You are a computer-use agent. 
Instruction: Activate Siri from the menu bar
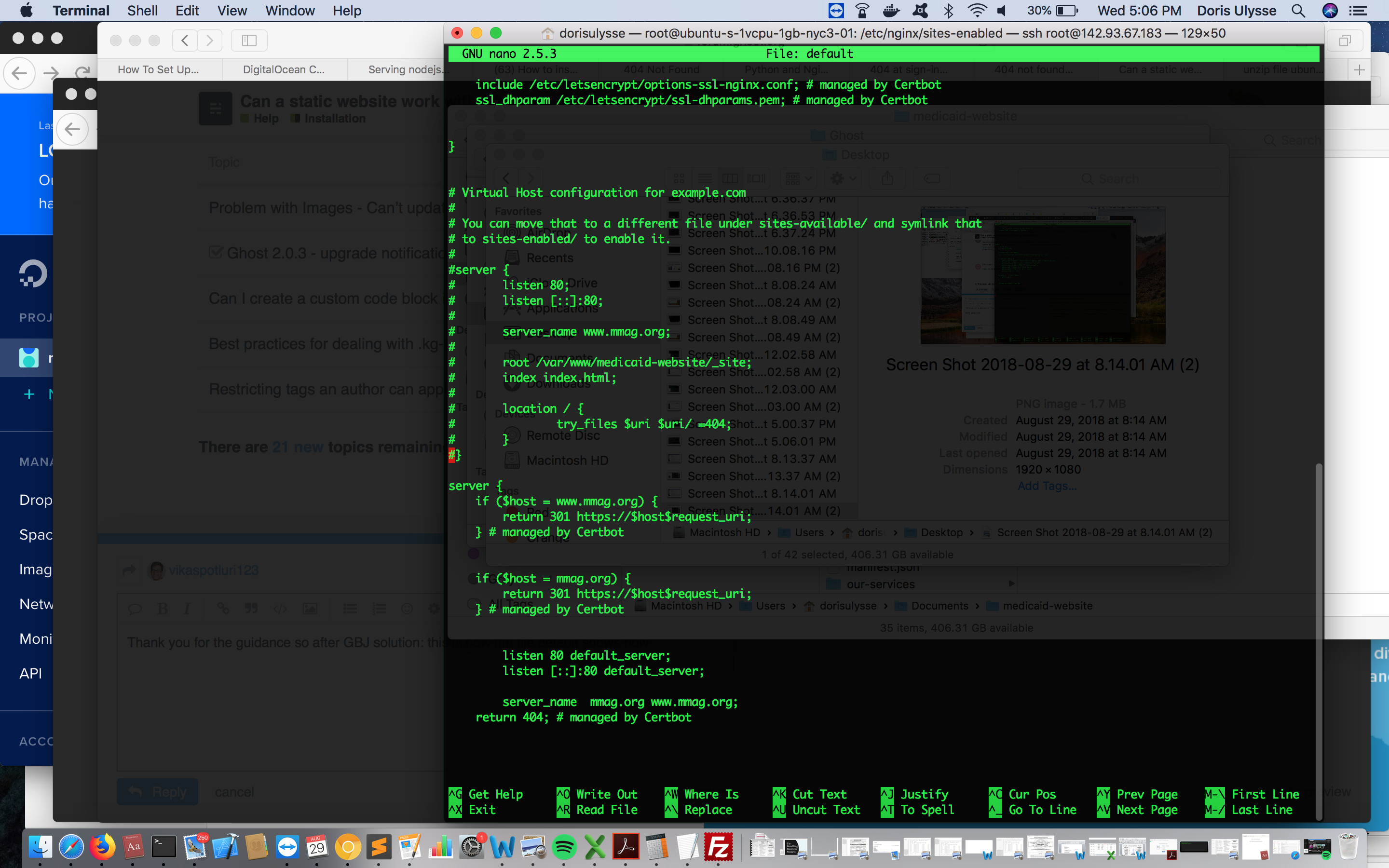point(1330,10)
